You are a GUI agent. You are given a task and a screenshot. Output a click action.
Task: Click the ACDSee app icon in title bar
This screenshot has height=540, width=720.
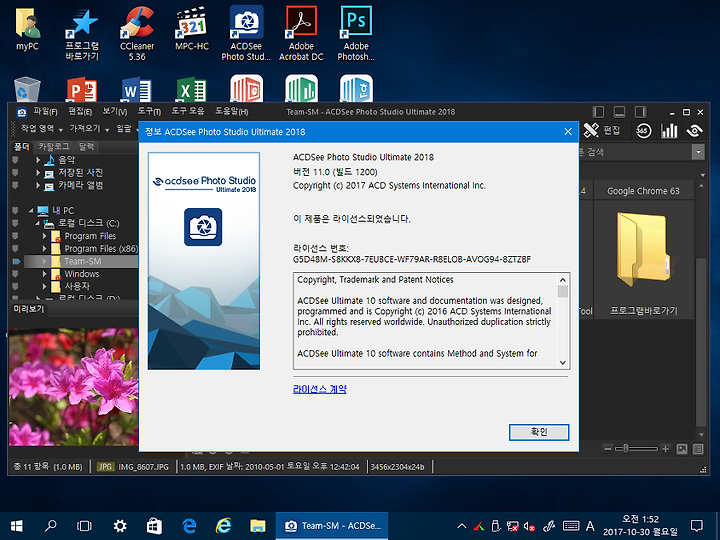pyautogui.click(x=22, y=112)
